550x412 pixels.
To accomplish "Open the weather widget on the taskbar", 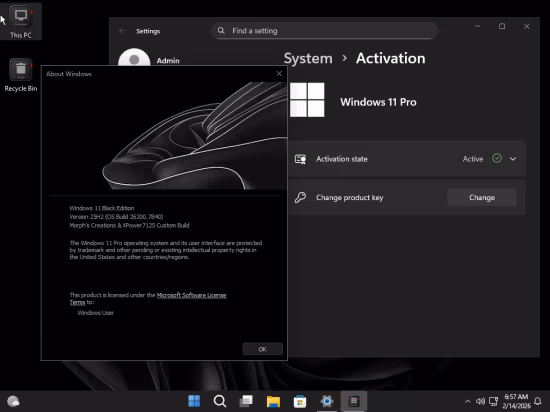I will click(x=13, y=401).
